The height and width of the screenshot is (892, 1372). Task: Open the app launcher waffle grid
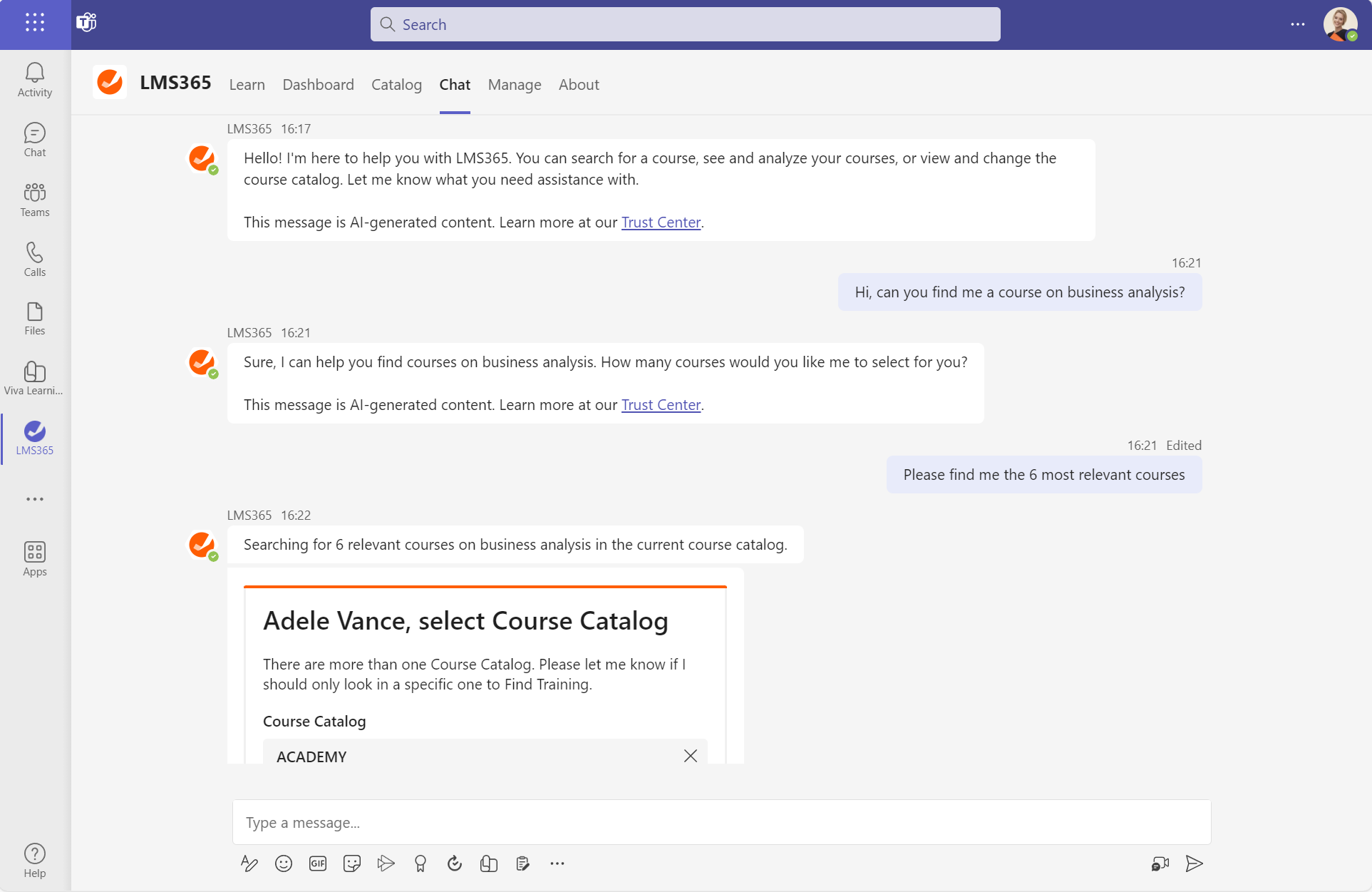click(35, 23)
